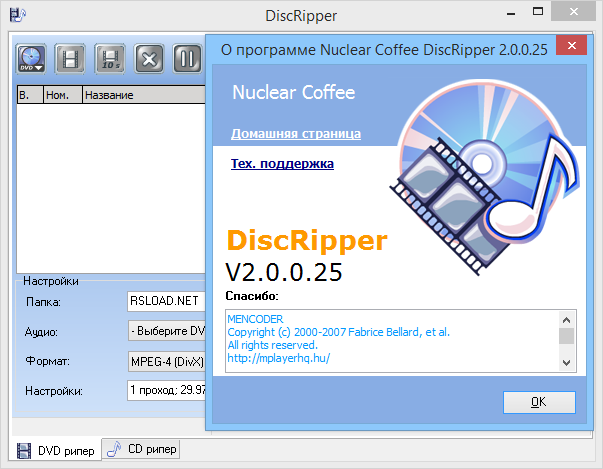This screenshot has height=469, width=603.
Task: Switch to the DVD рипер tab
Action: 56,450
